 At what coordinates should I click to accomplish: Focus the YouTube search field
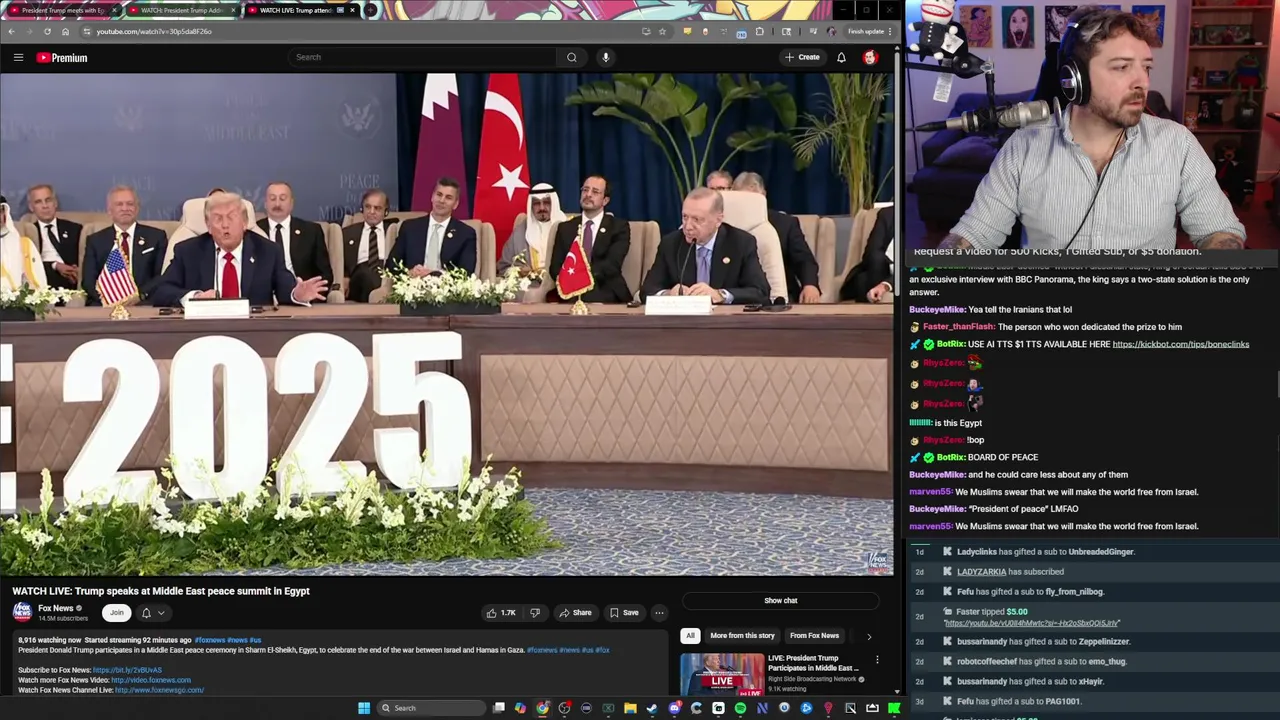point(422,57)
